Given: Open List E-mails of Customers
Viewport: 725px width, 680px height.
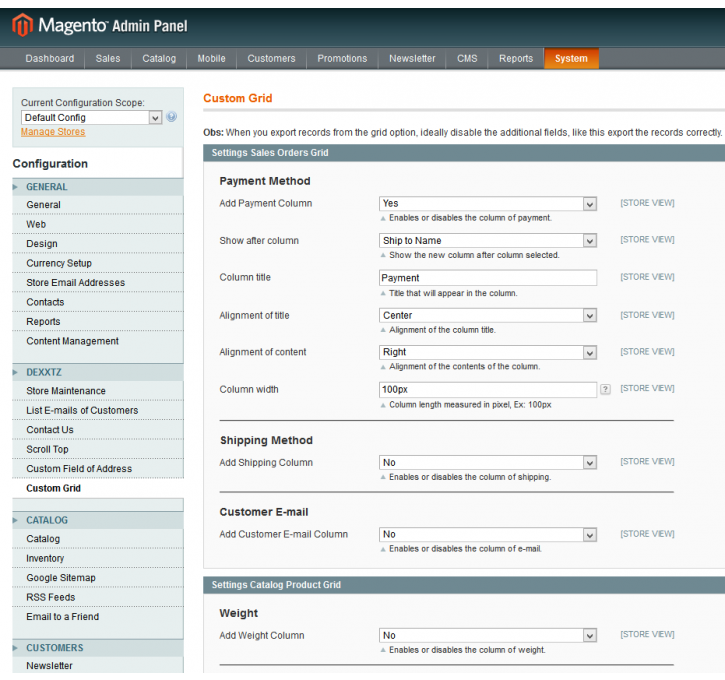Looking at the screenshot, I should [98, 410].
